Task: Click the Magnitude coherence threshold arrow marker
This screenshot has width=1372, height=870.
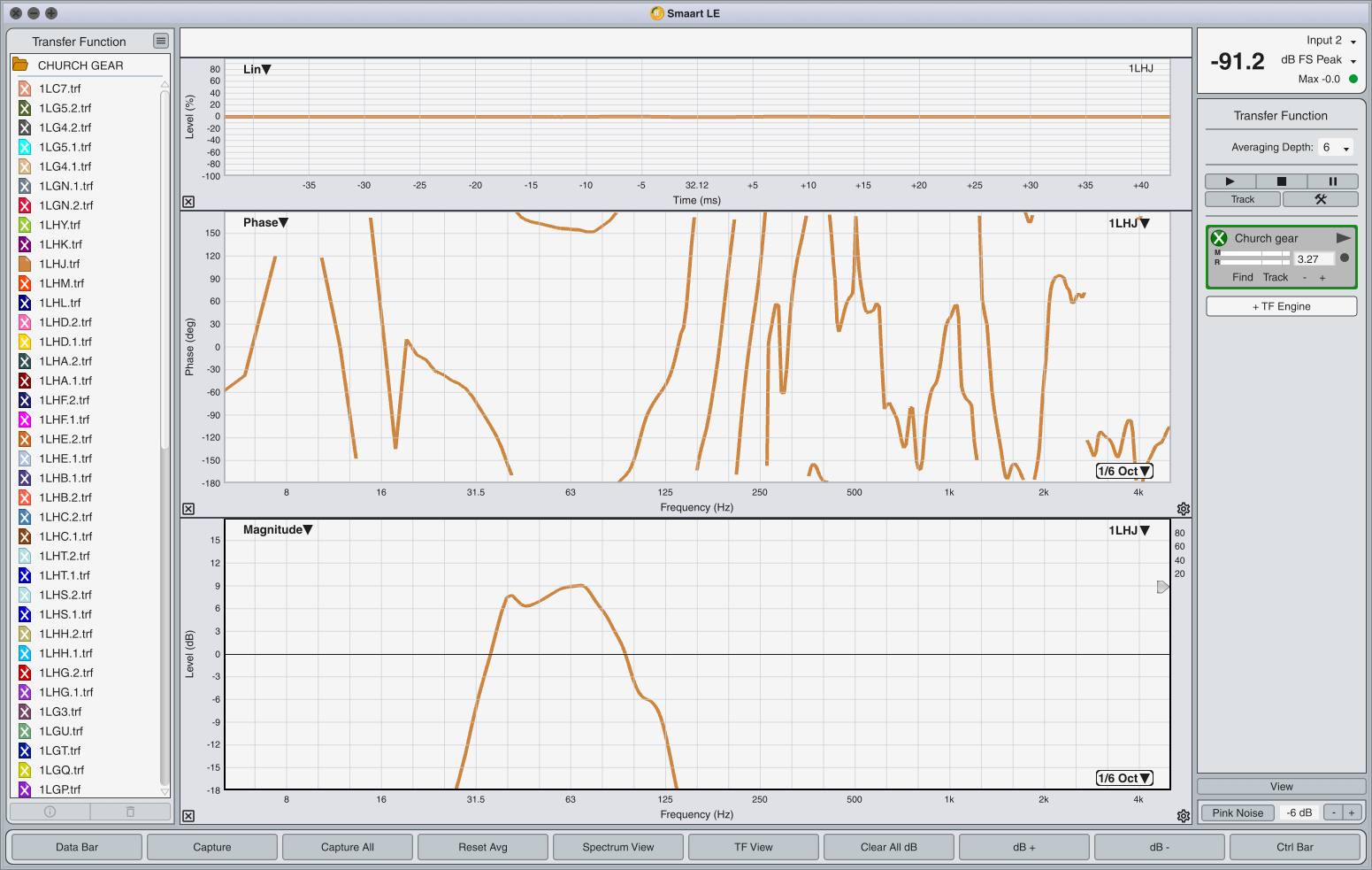Action: 1163,587
